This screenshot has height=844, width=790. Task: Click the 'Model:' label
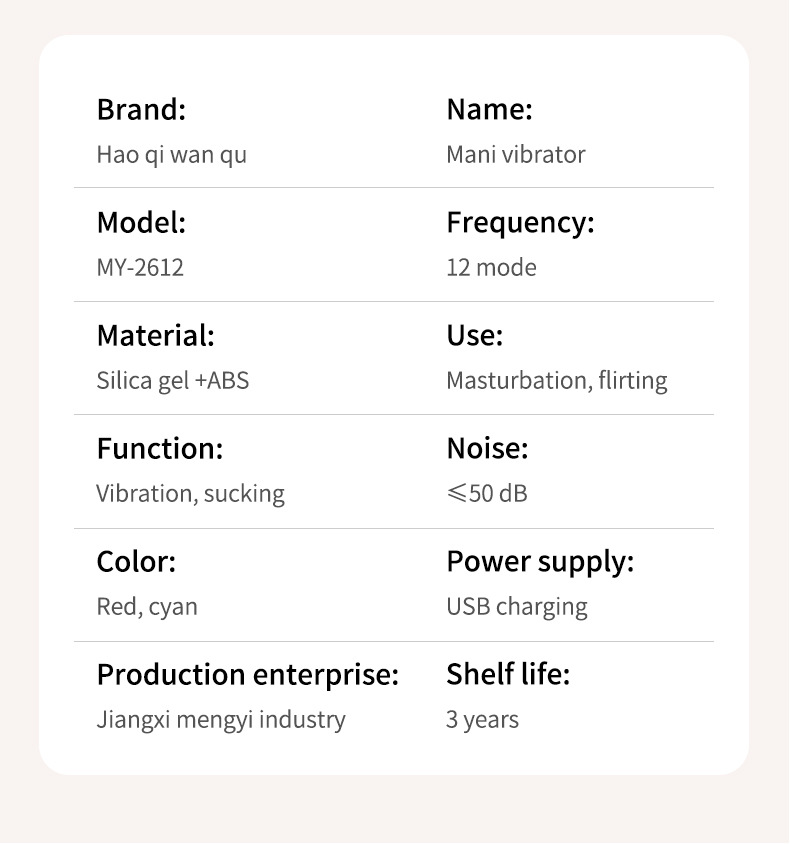(x=141, y=223)
